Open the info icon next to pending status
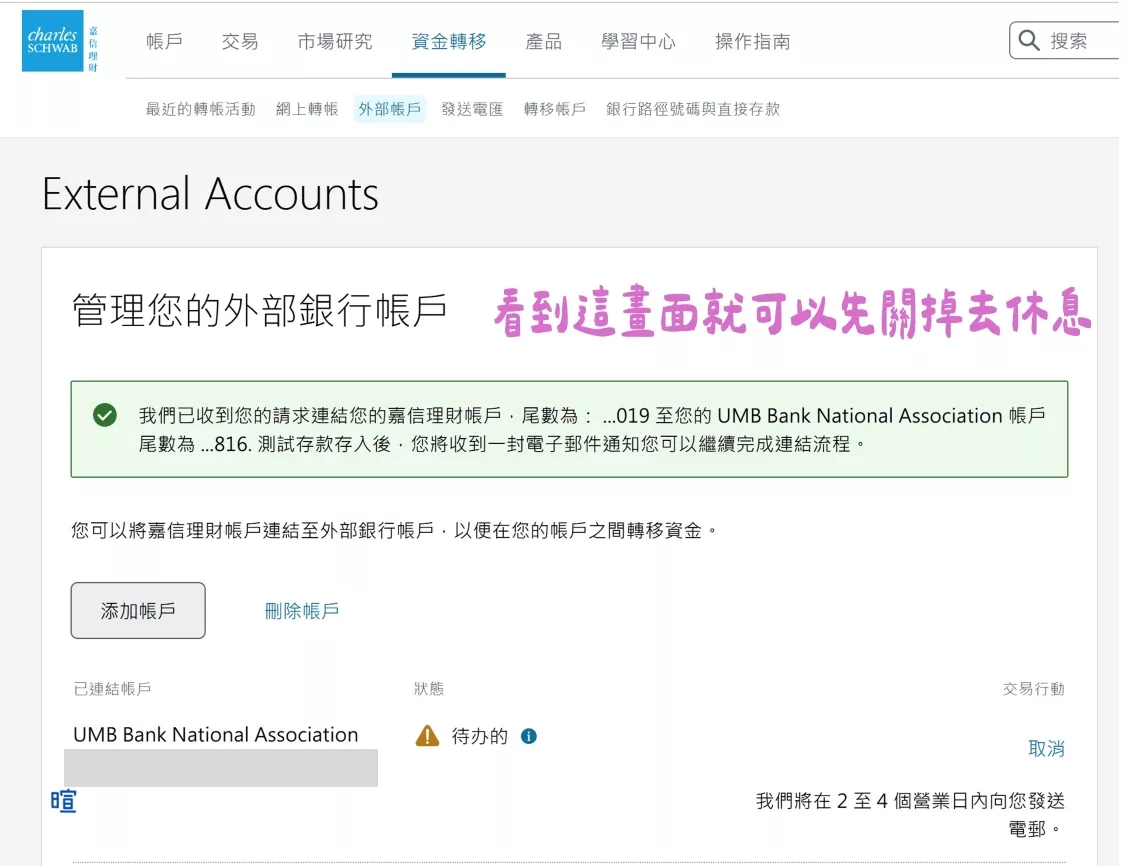This screenshot has height=866, width=1129. 530,735
